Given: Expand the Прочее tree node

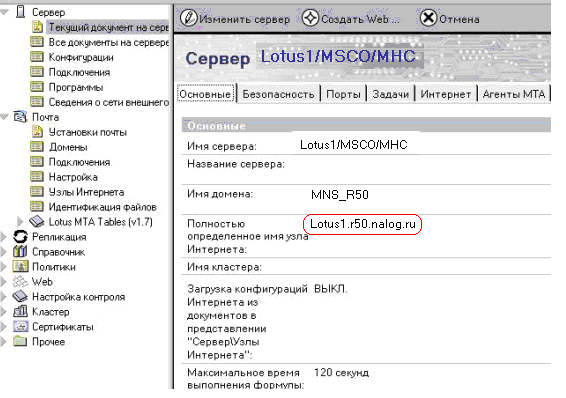Looking at the screenshot, I should 4,341.
